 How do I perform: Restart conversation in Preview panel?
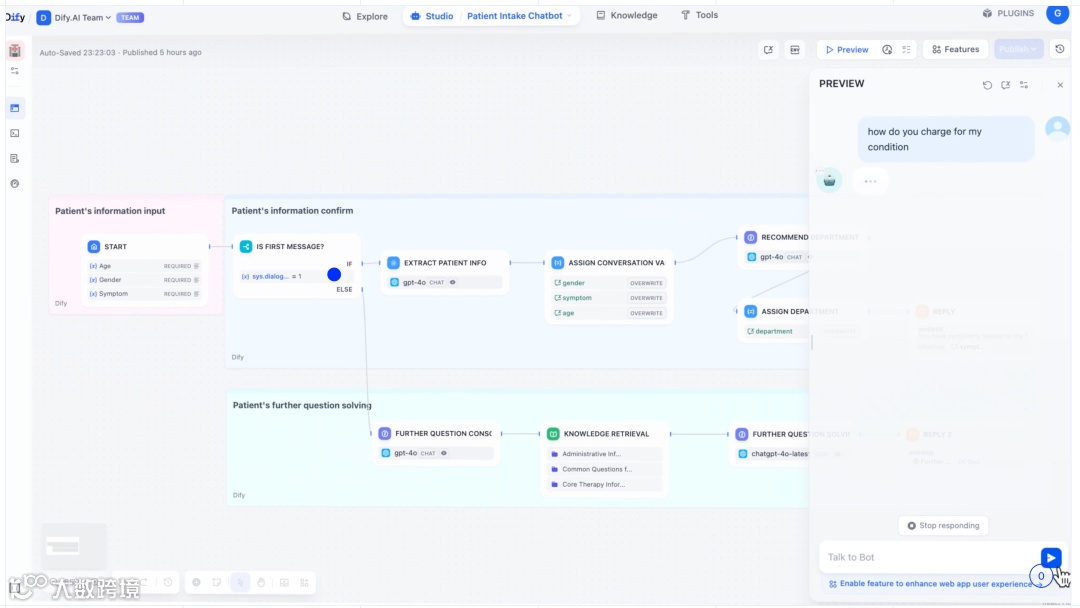(987, 85)
